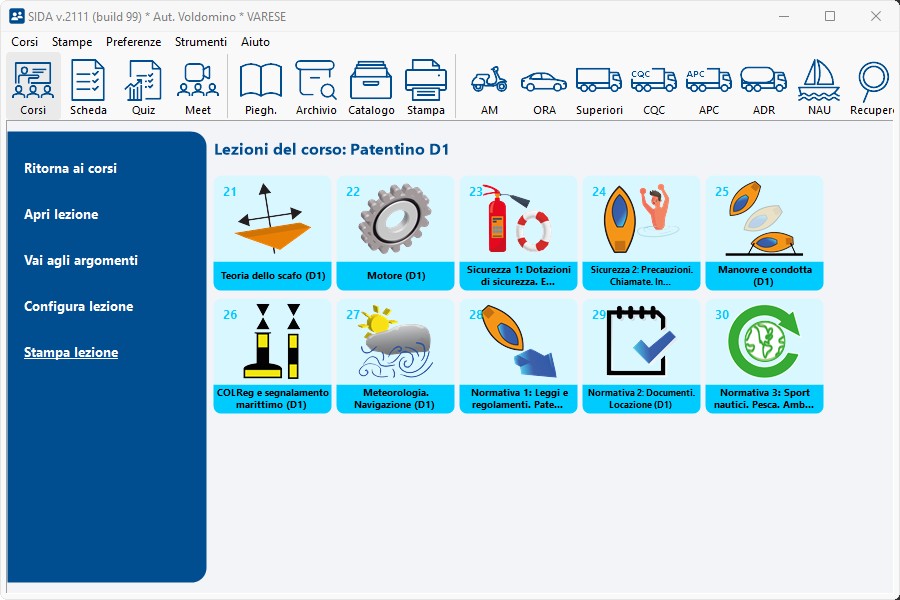Select the Catalogo drawer icon
This screenshot has width=900, height=600.
click(x=371, y=87)
